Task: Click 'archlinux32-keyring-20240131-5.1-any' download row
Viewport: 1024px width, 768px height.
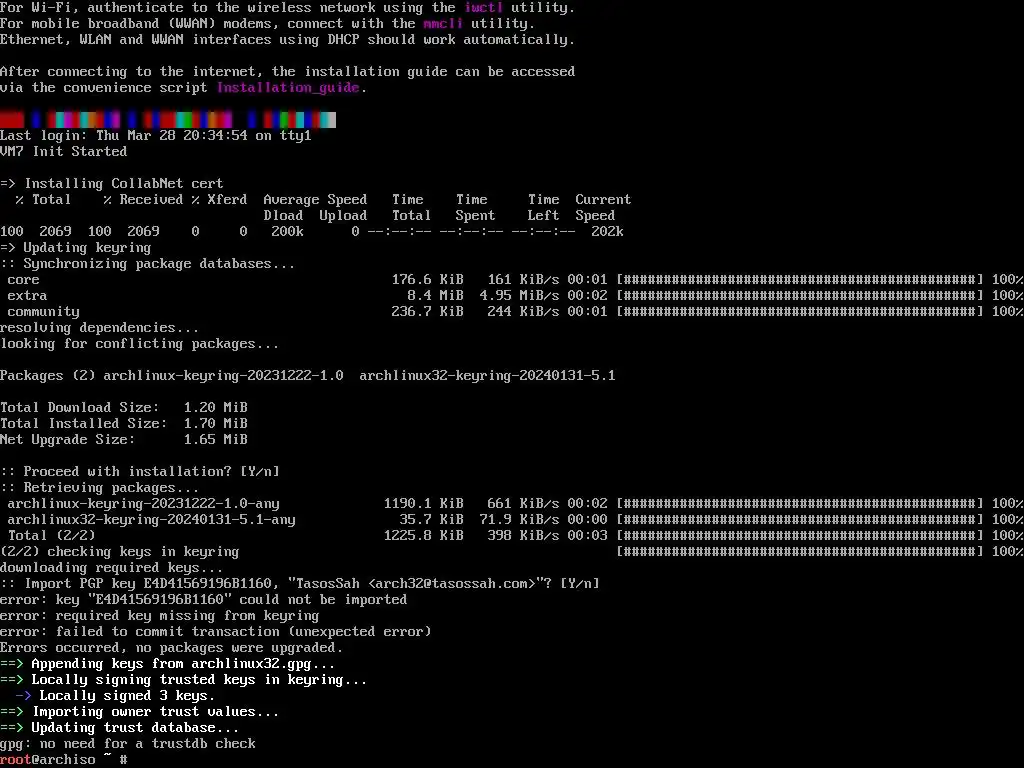Action: [x=512, y=520]
